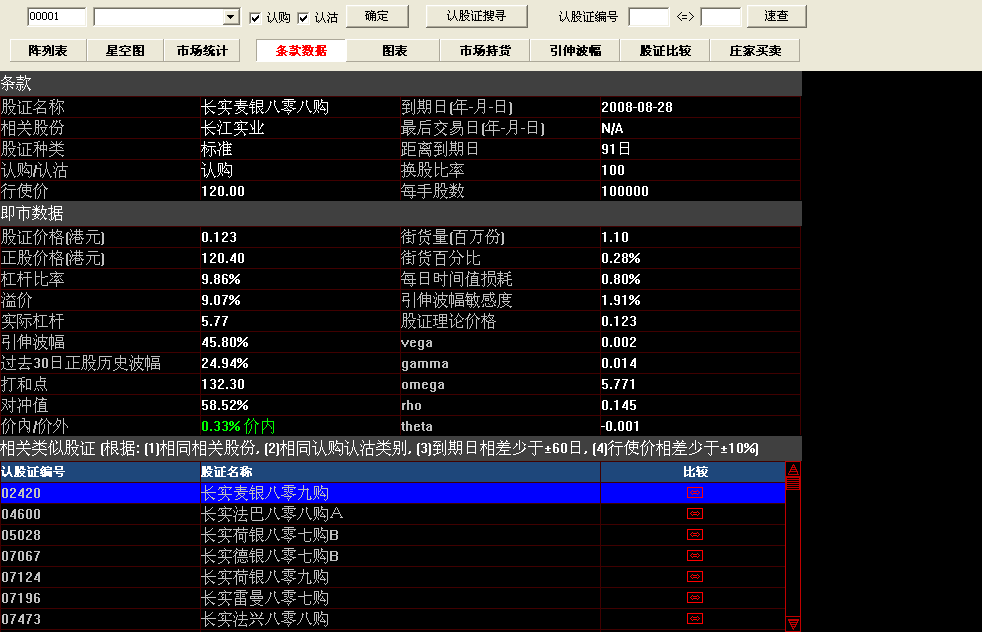Toggle the 认沽 checkbox
The width and height of the screenshot is (982, 632).
pos(303,17)
